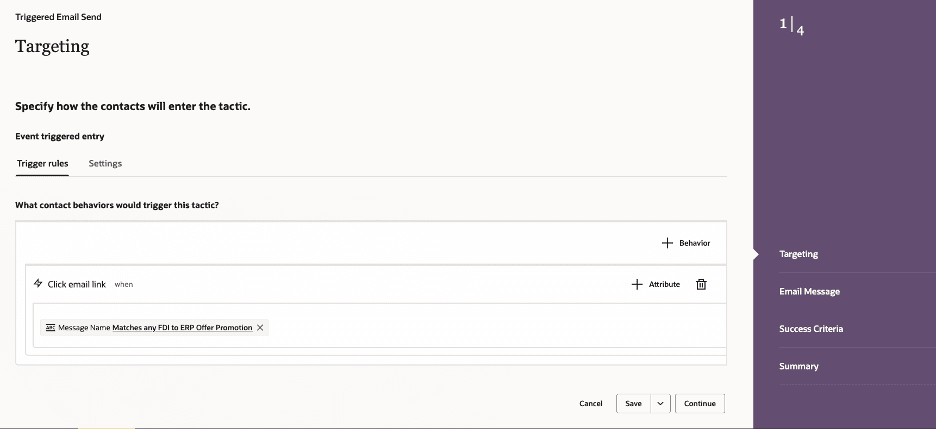Remove the Message Name condition chip (X)

pyautogui.click(x=260, y=327)
